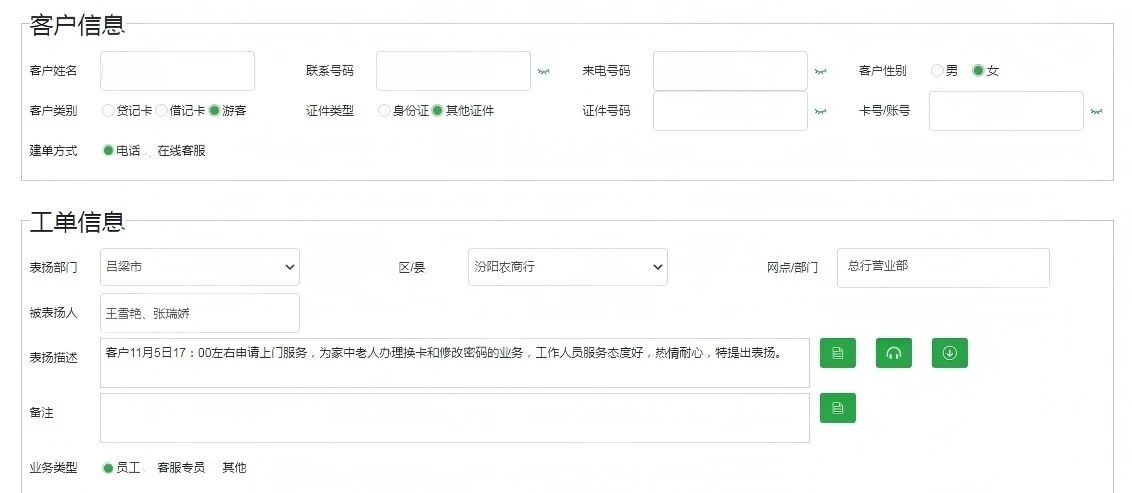Reveal 证件号码 using its eye icon
Viewport: 1132px width, 493px height.
pos(820,112)
